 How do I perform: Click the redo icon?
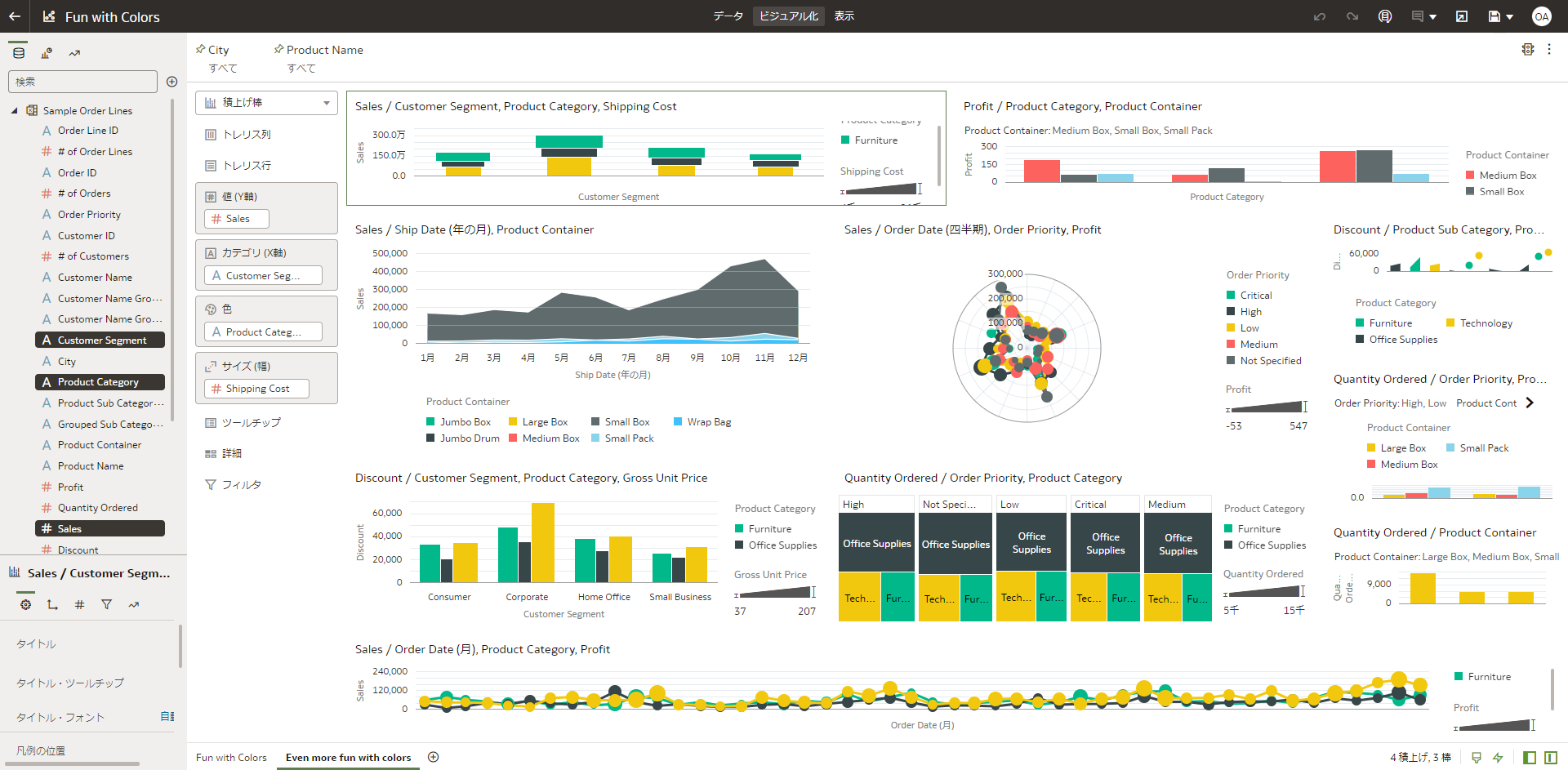click(x=1352, y=16)
